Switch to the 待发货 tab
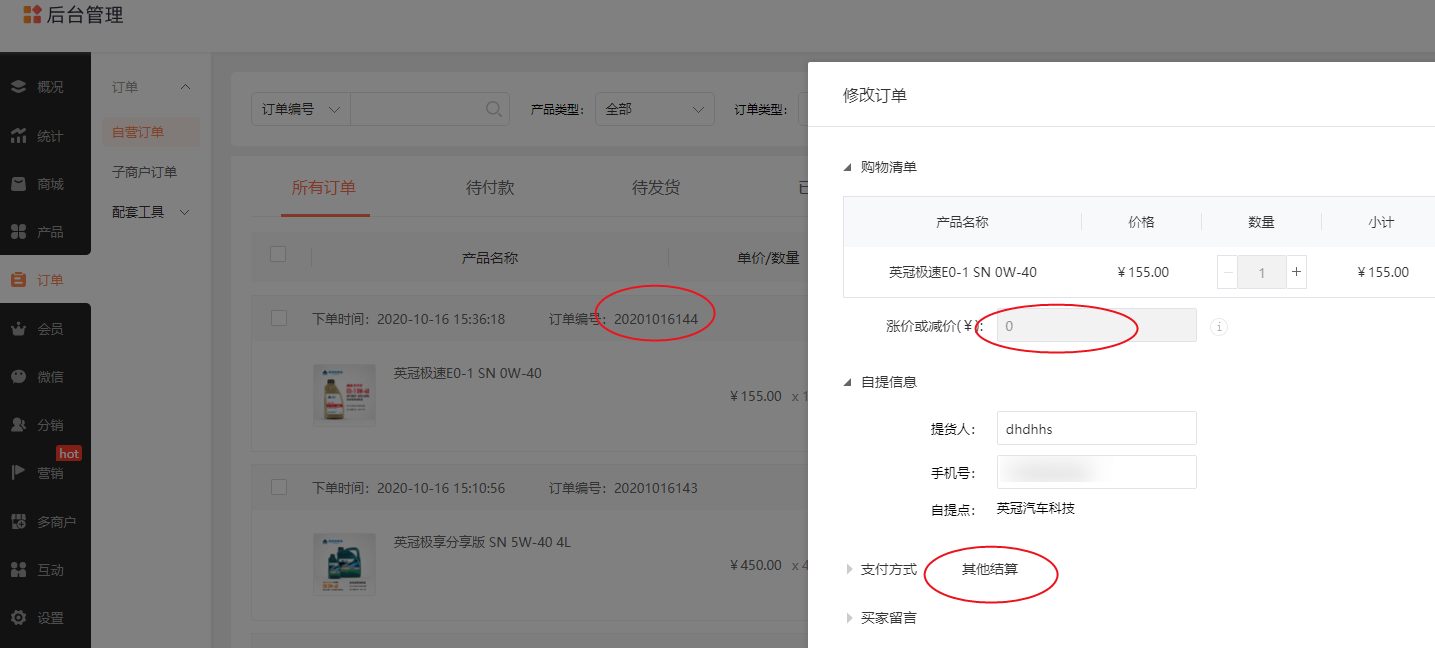 point(656,187)
